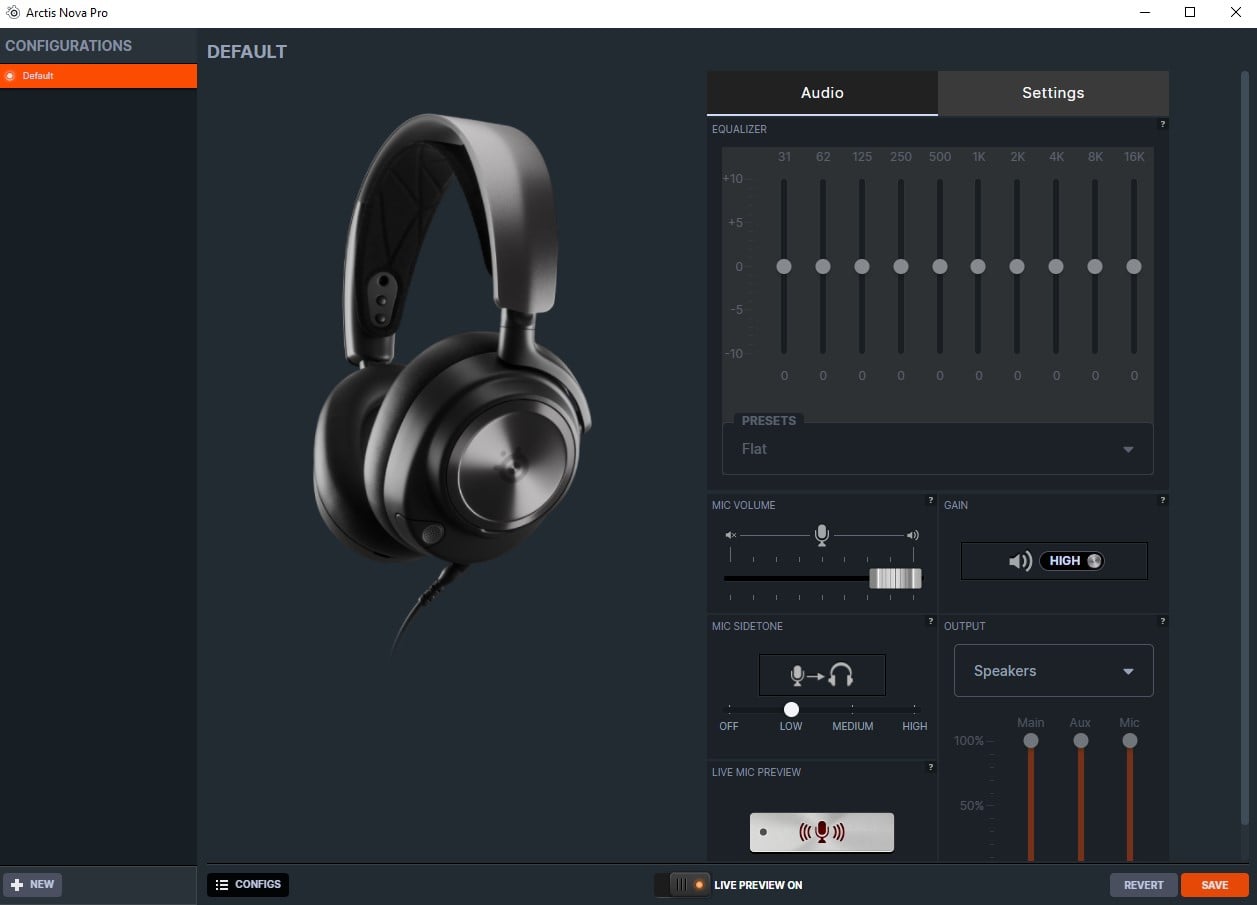Image resolution: width=1257 pixels, height=905 pixels.
Task: Click the Revert button
Action: tap(1143, 885)
